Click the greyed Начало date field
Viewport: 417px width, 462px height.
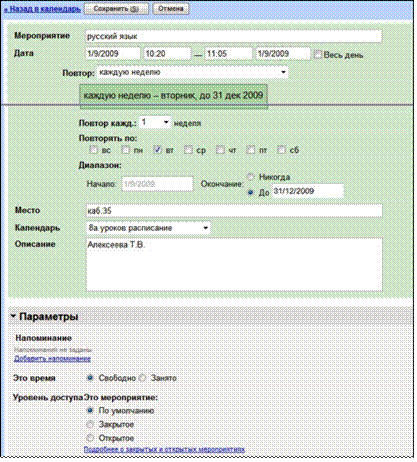pos(157,184)
